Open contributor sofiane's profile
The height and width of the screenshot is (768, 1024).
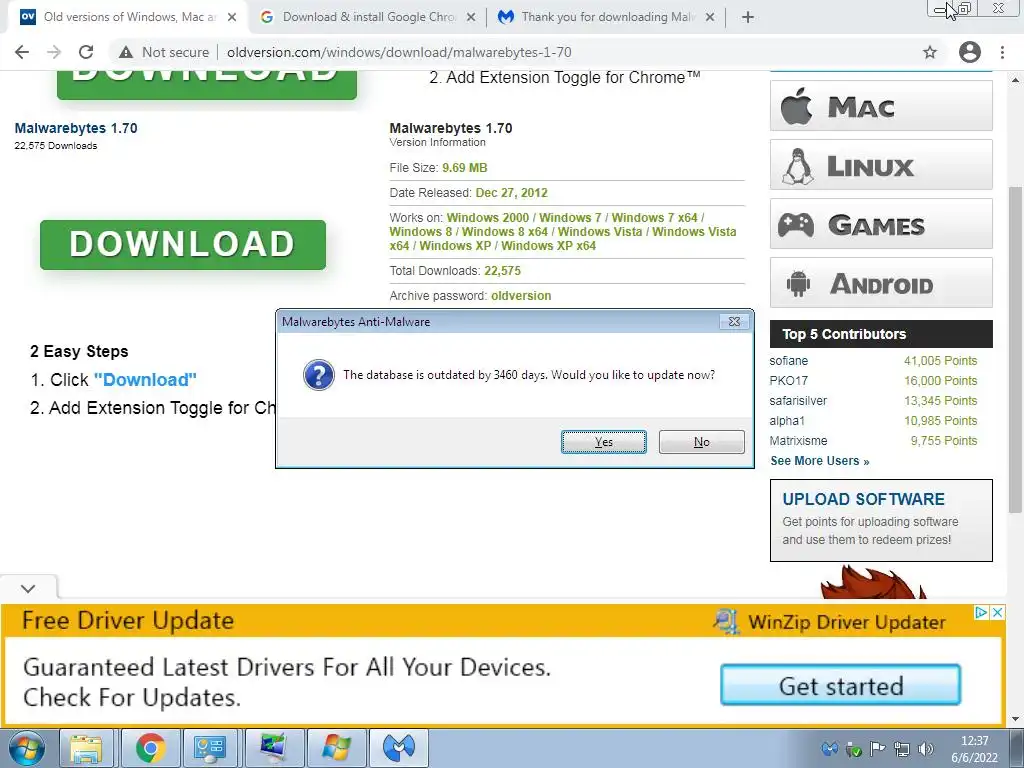[x=788, y=360]
